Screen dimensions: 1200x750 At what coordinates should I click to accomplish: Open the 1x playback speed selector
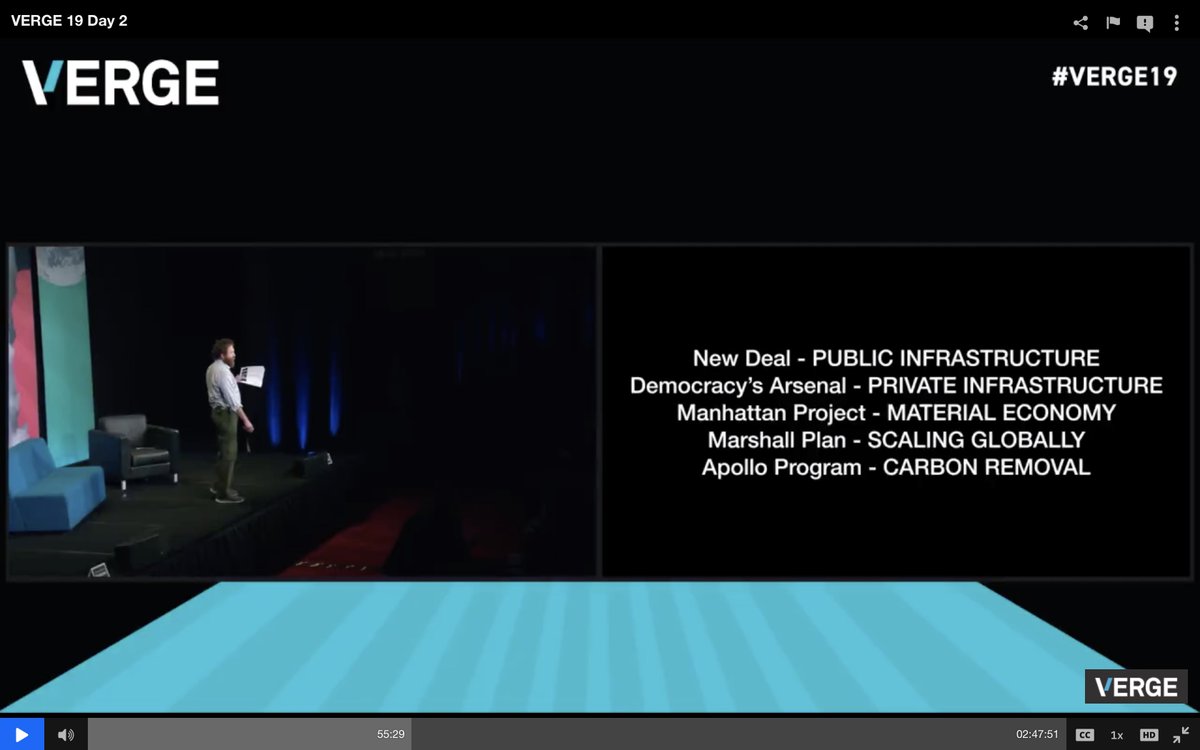click(1117, 735)
